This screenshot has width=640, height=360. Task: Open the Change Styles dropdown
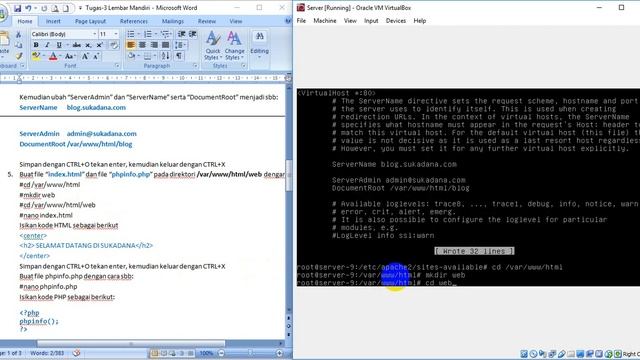234,45
